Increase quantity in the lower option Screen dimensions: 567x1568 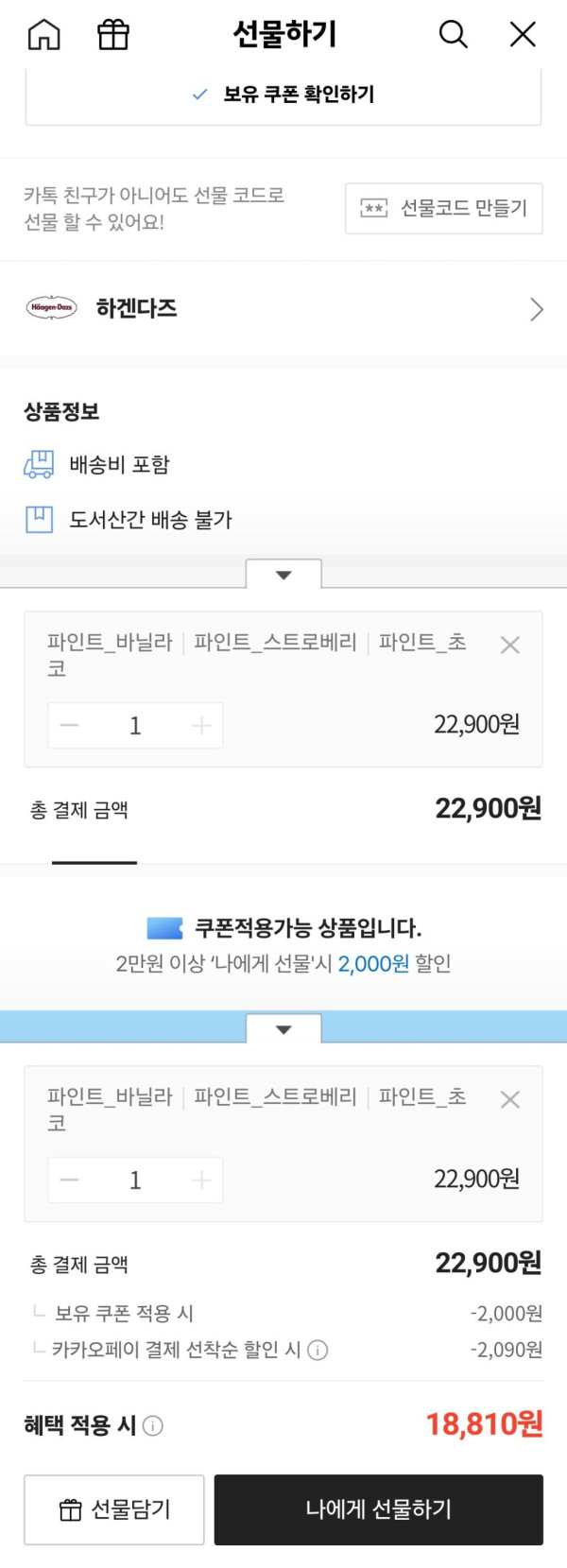click(x=201, y=1180)
